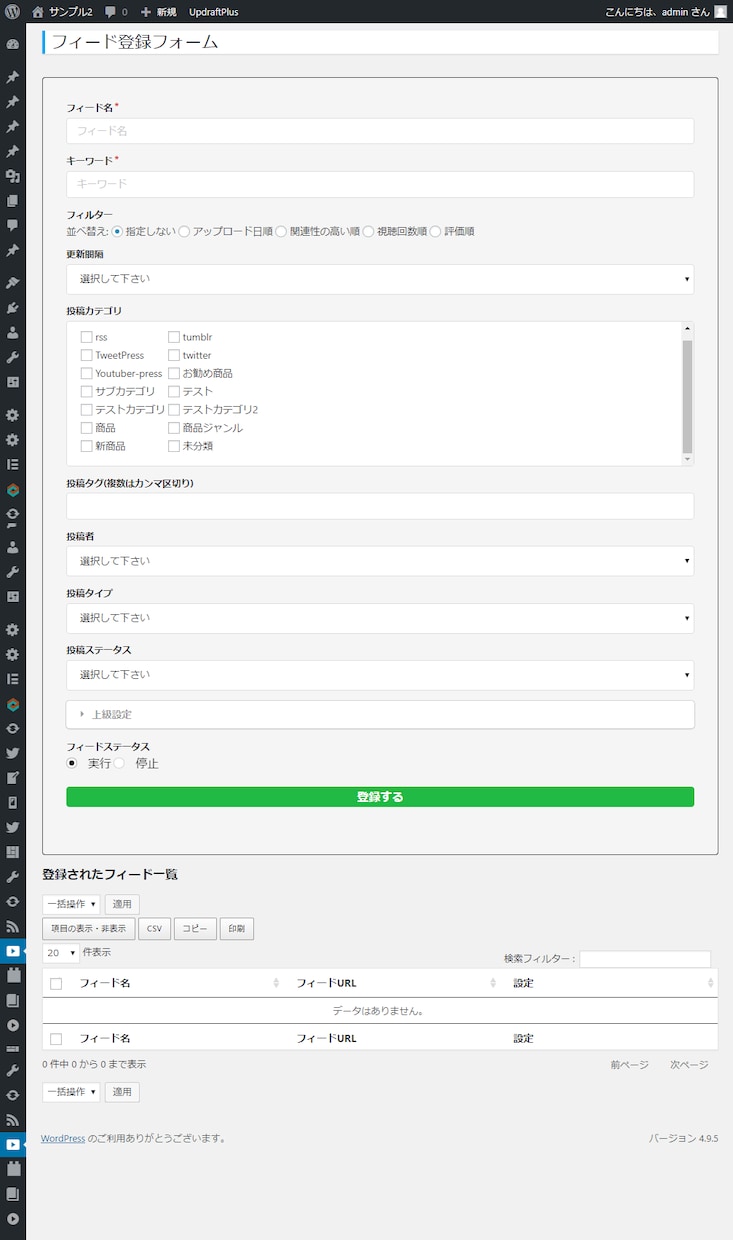
Task: Select 関連性の高い順 sort option
Action: pyautogui.click(x=281, y=231)
